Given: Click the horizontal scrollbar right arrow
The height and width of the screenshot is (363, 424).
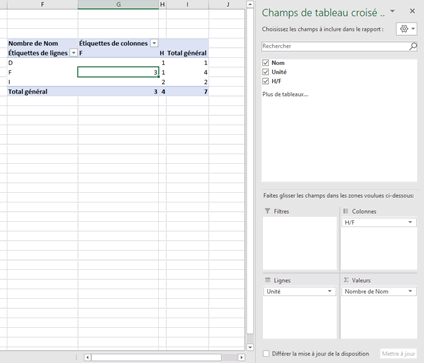Looking at the screenshot, I should point(241,357).
